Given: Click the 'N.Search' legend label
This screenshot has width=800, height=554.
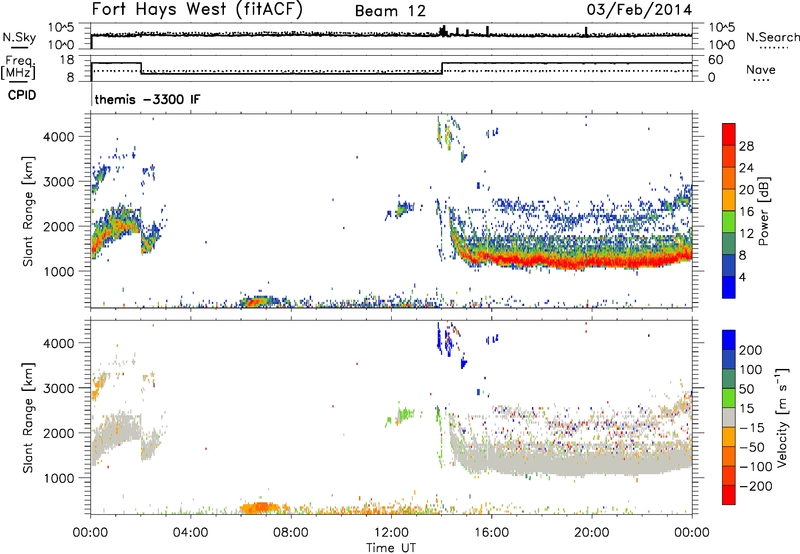Looking at the screenshot, I should (772, 37).
